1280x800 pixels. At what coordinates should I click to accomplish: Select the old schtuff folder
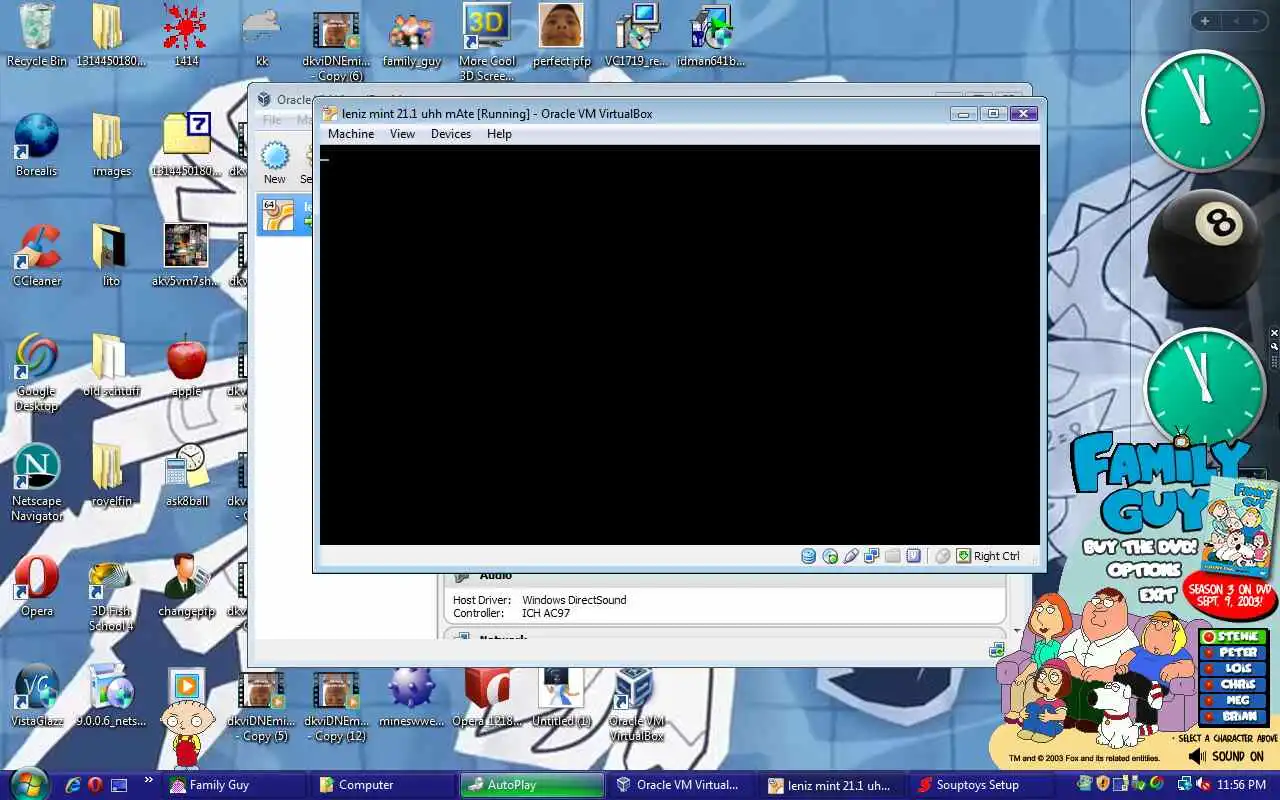tap(111, 365)
